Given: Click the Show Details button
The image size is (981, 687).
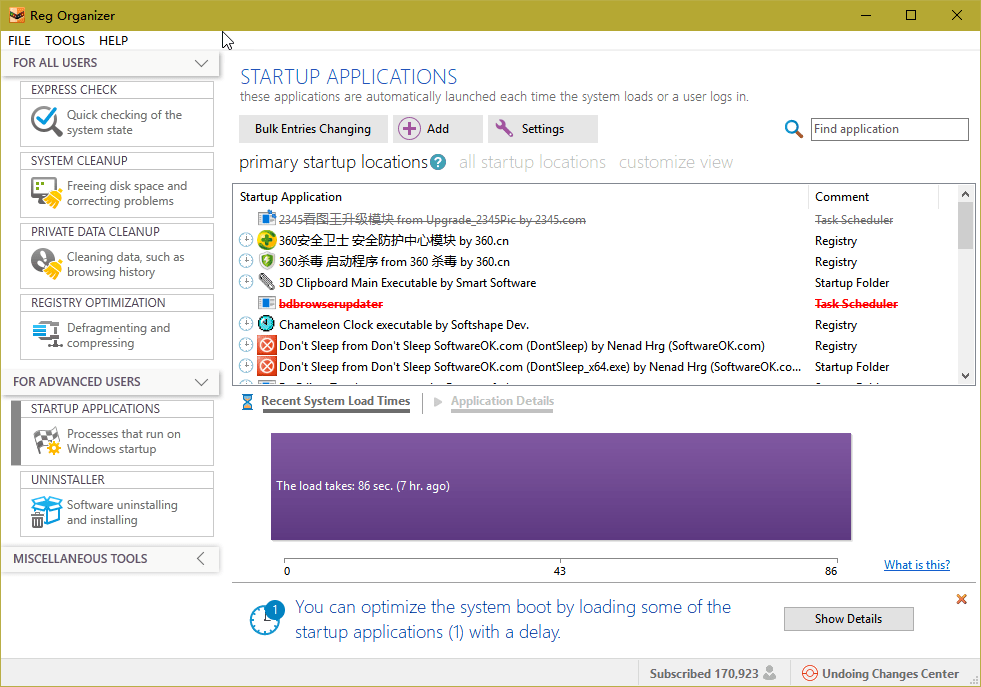Looking at the screenshot, I should tap(848, 619).
